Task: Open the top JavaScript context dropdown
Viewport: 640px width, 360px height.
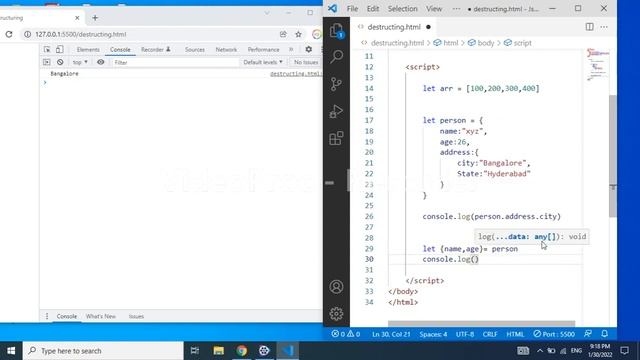Action: pos(80,62)
